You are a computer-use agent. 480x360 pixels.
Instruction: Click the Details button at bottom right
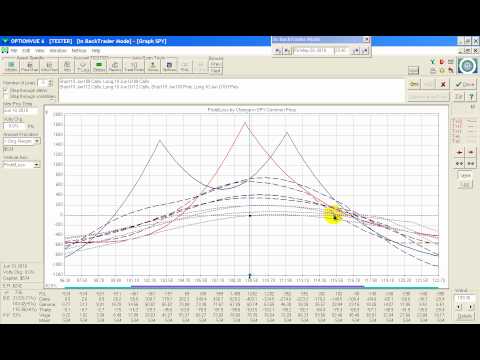click(465, 316)
